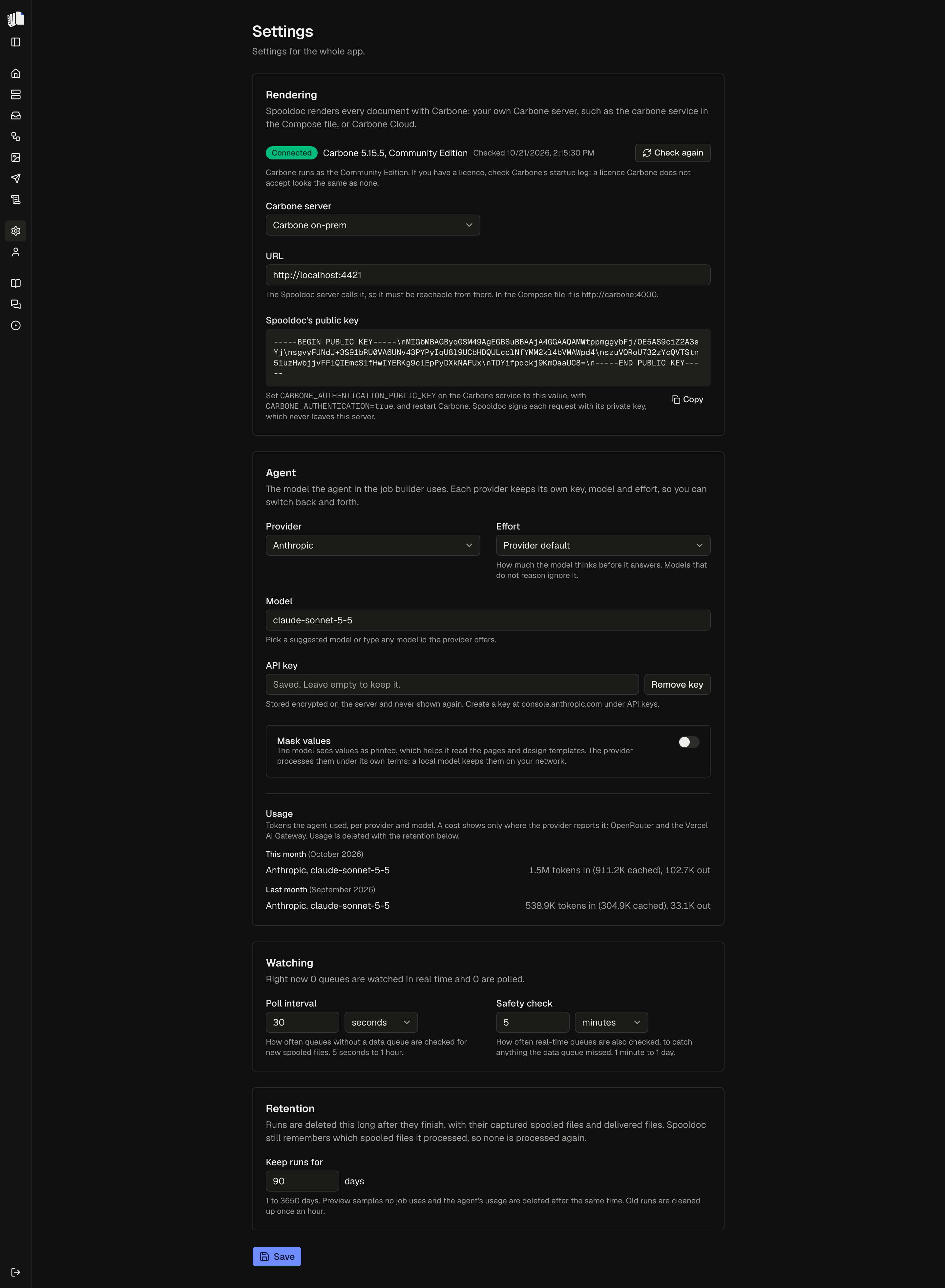
Task: Open the inbox tray icon in the sidebar
Action: point(15,115)
